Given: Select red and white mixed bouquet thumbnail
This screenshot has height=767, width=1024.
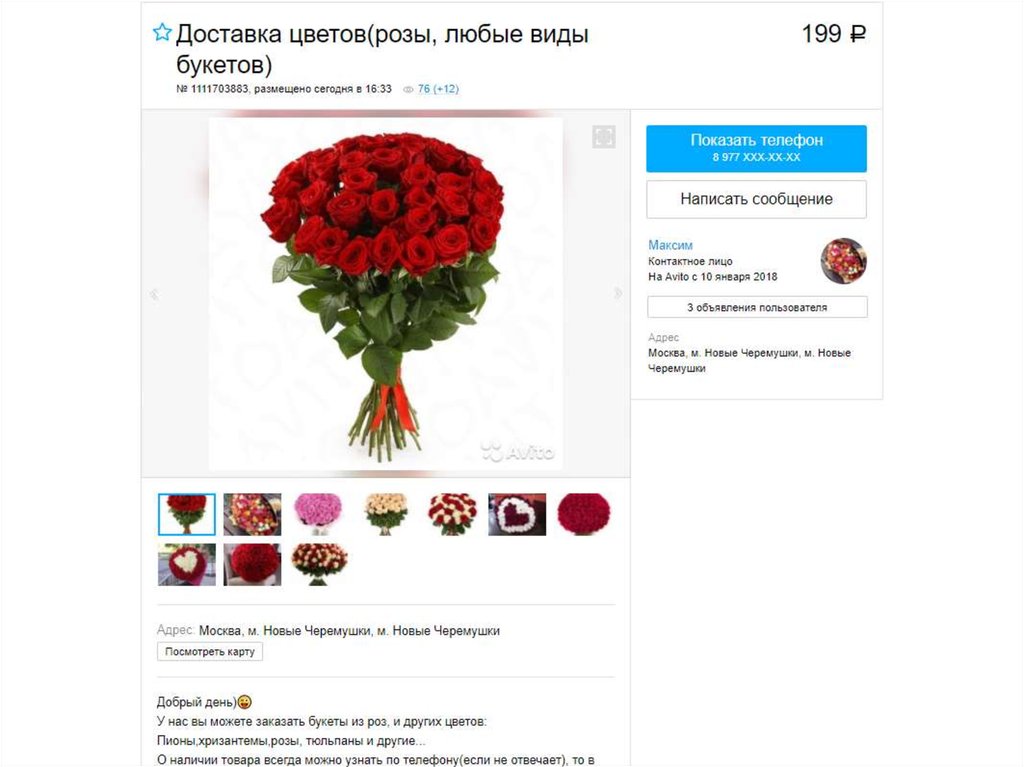Looking at the screenshot, I should click(452, 515).
